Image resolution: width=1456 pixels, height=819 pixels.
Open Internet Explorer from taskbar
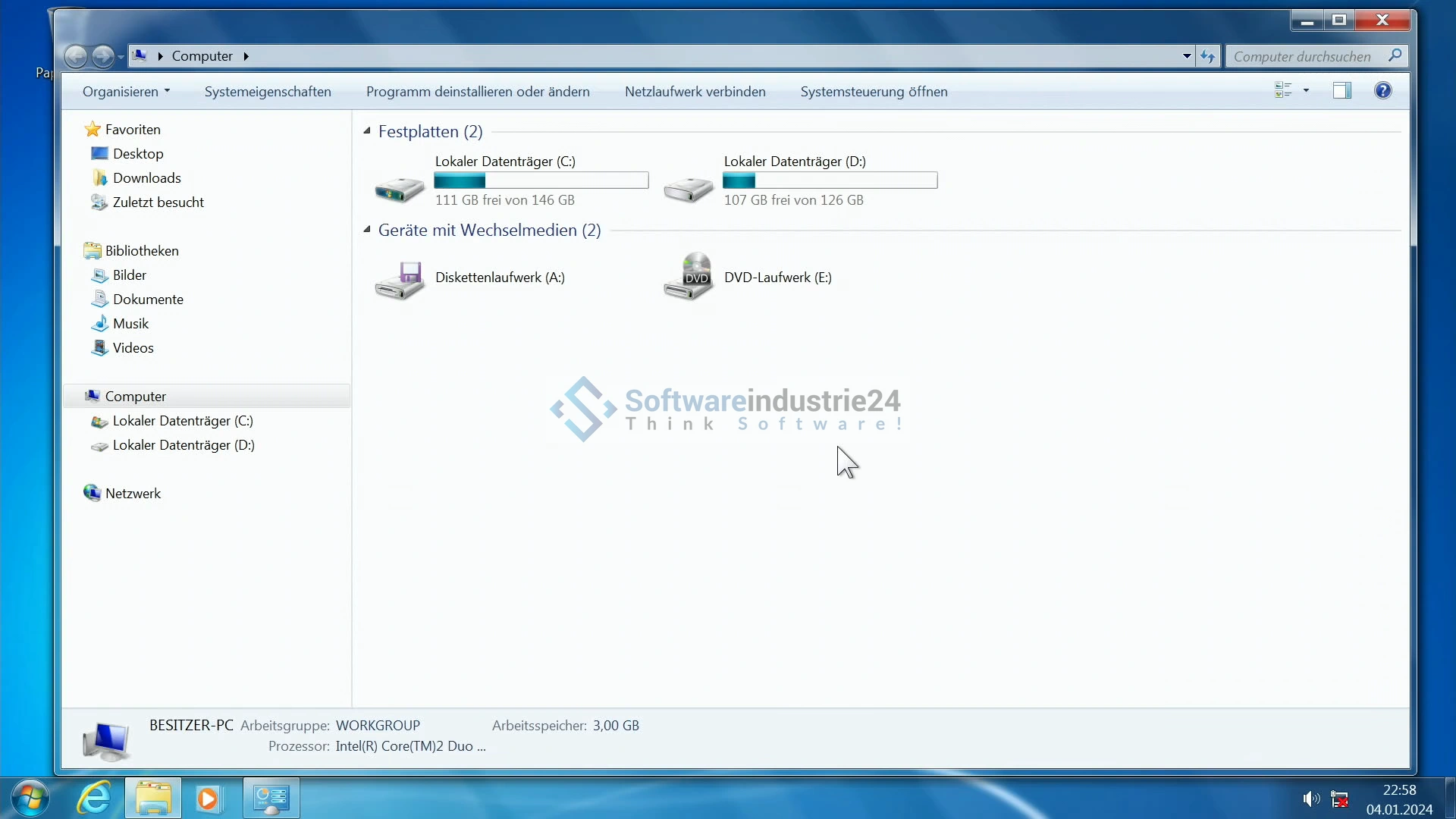(94, 799)
